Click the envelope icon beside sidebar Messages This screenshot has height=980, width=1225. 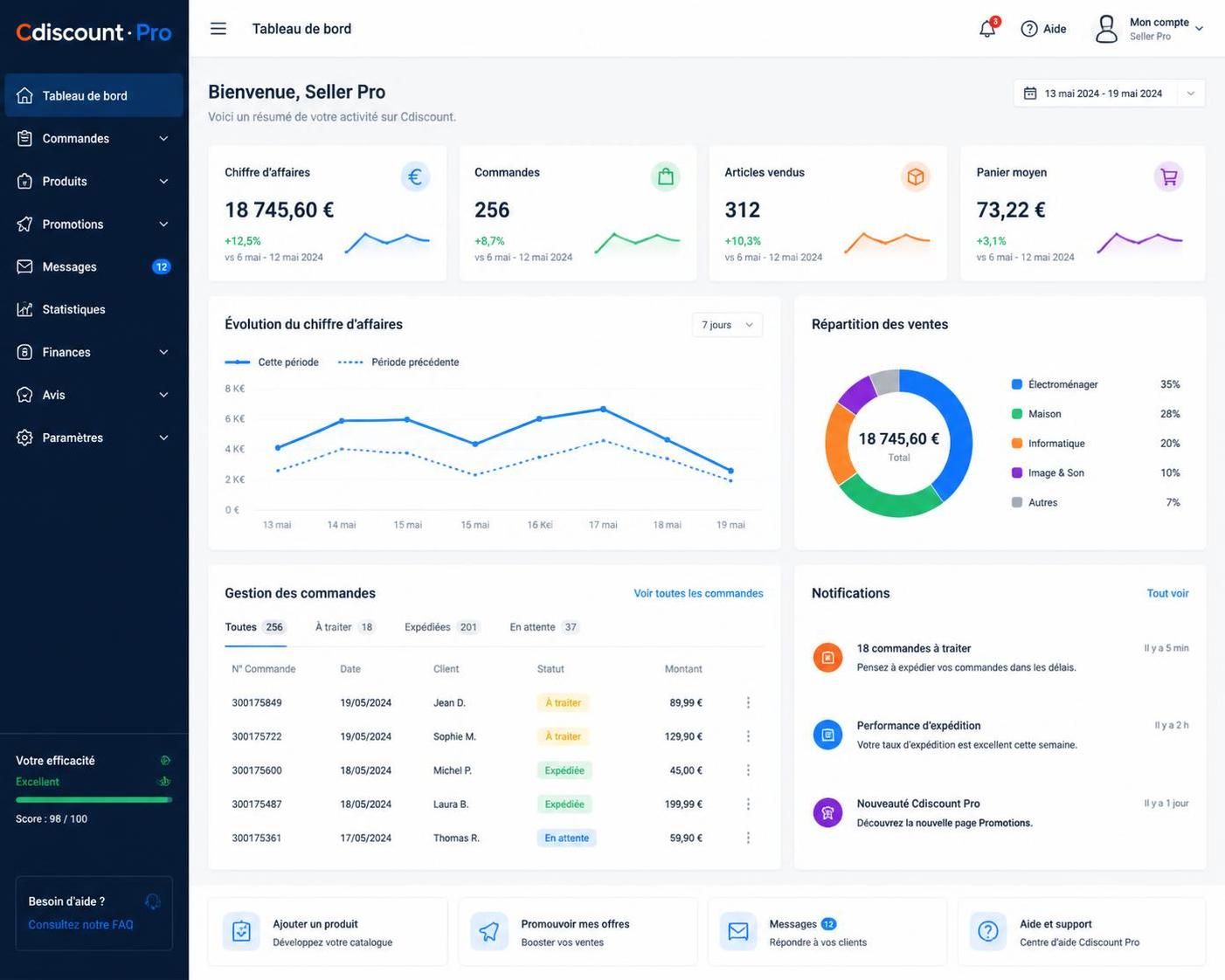pyautogui.click(x=24, y=266)
